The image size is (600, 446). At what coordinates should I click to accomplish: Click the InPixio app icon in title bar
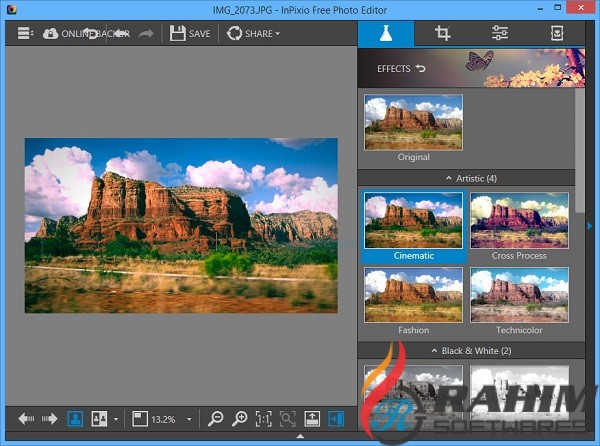(11, 10)
